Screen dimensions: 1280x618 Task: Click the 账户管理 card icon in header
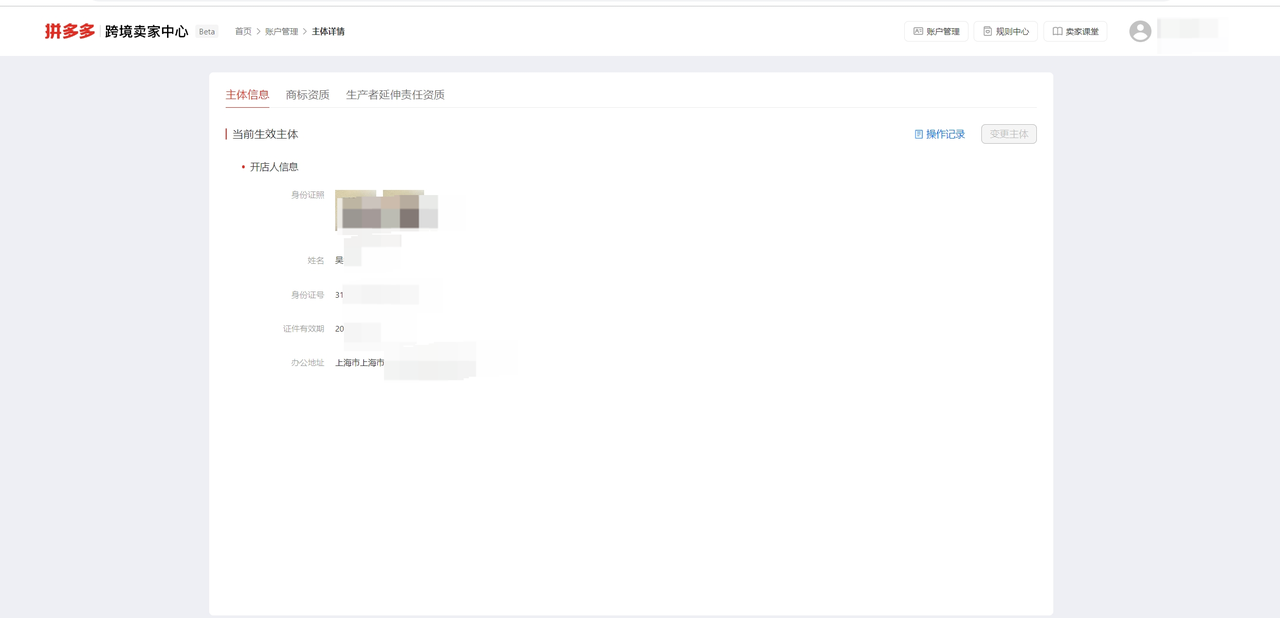click(x=918, y=32)
